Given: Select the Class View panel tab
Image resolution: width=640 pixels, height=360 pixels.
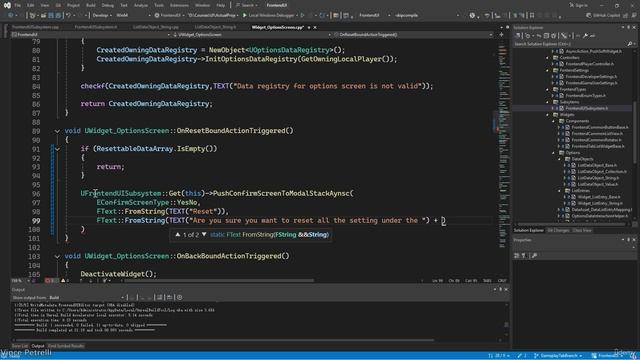Looking at the screenshot, I should click(x=582, y=231).
